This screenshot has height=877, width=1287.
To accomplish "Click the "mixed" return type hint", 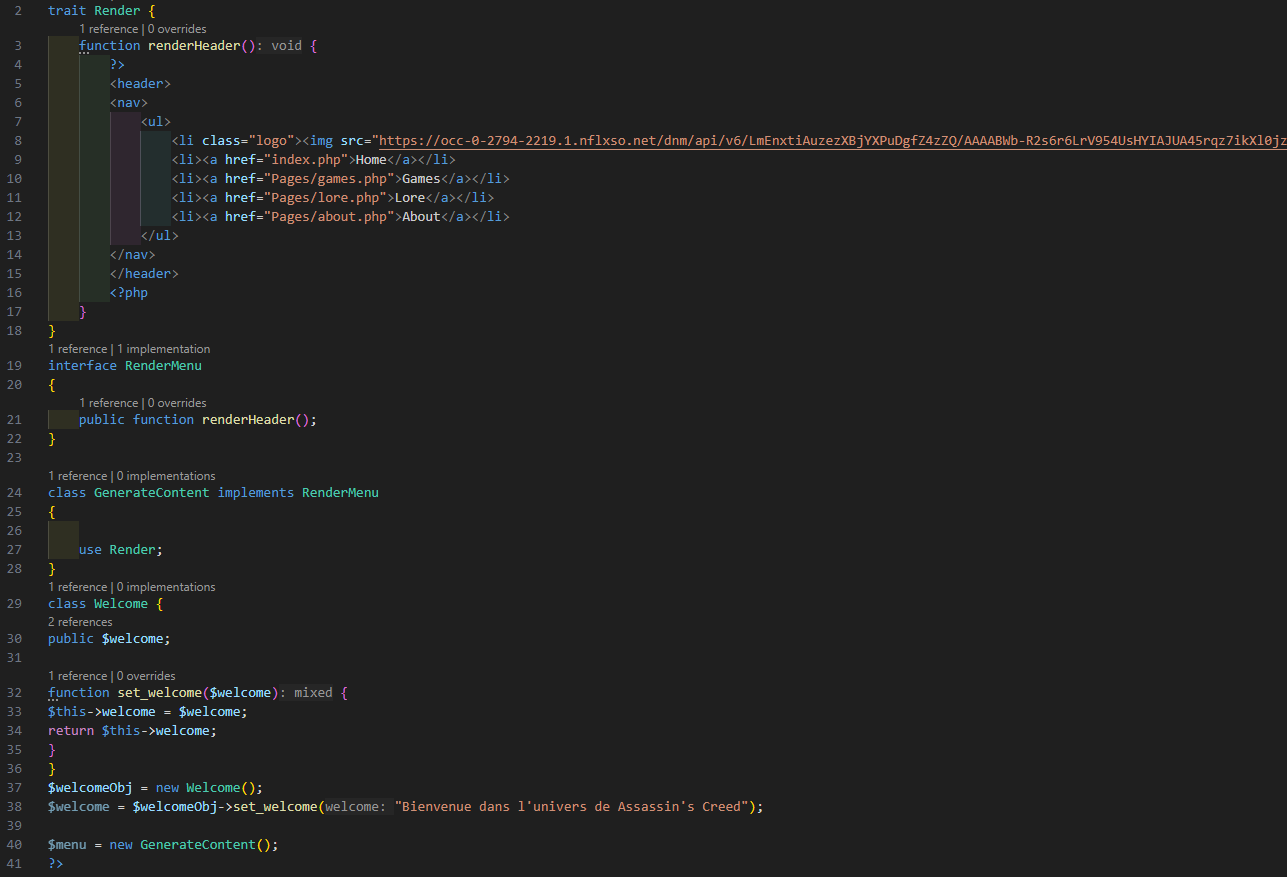I will coord(313,693).
